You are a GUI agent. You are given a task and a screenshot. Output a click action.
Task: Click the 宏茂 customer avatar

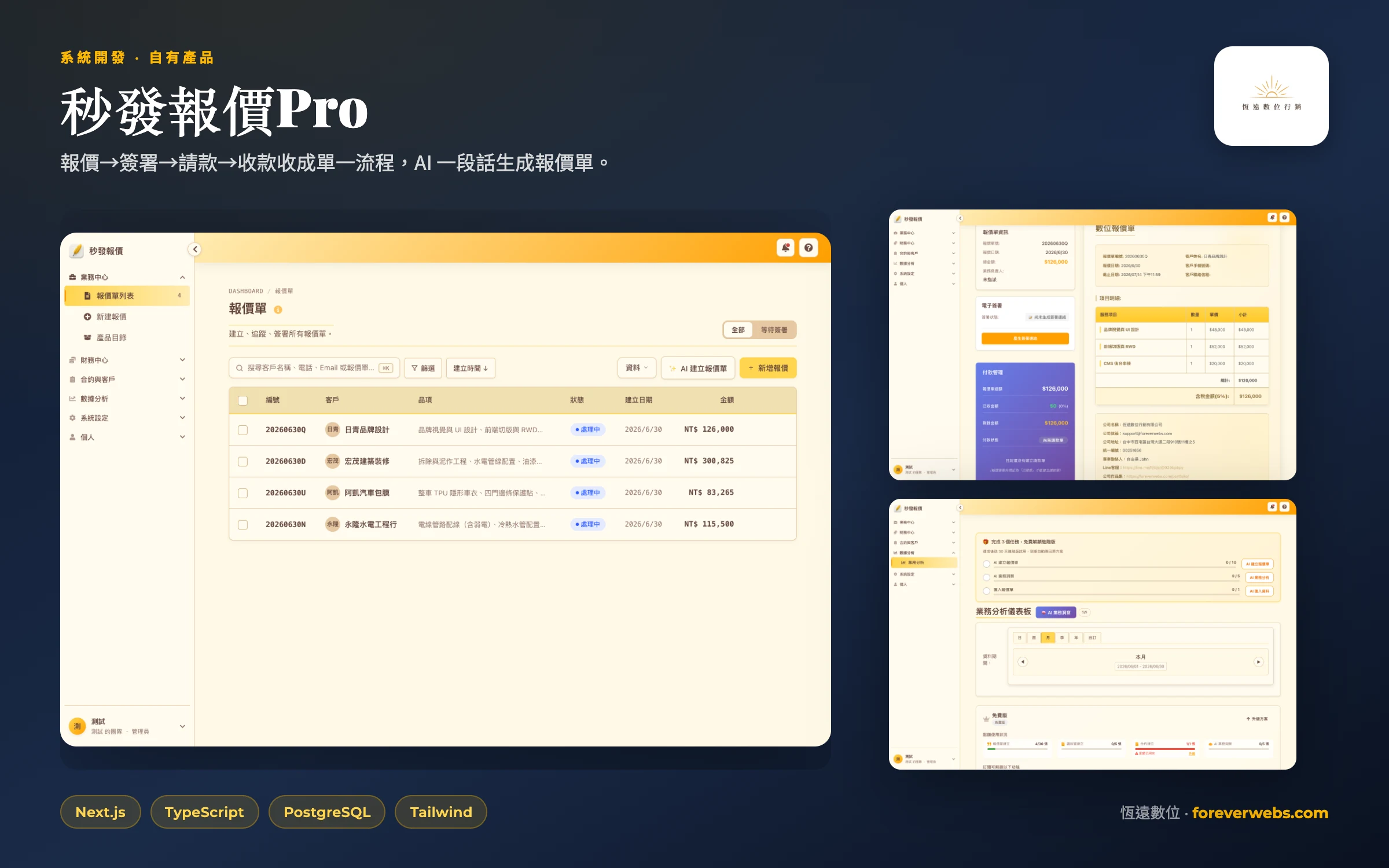pyautogui.click(x=332, y=461)
